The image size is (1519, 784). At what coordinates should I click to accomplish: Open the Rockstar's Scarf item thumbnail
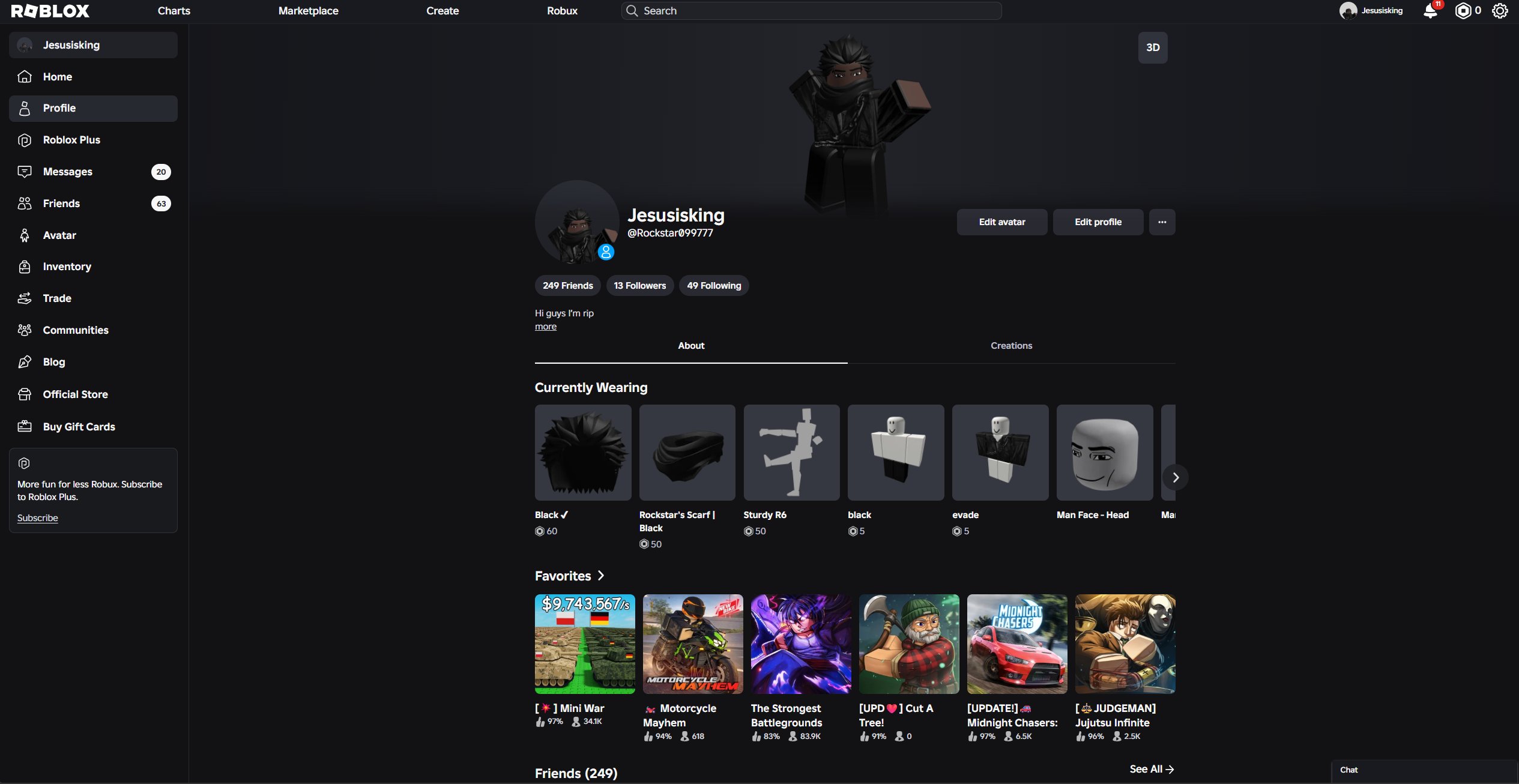point(687,453)
